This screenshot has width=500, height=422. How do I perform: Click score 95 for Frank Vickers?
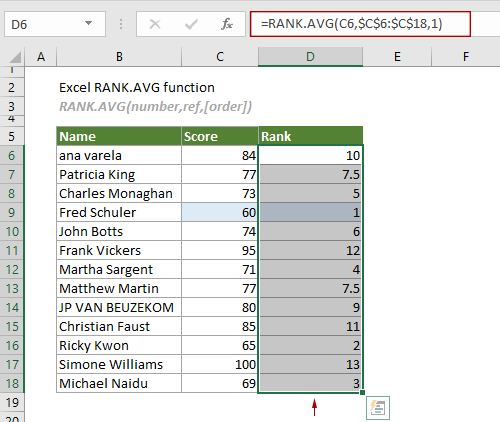pyautogui.click(x=220, y=250)
